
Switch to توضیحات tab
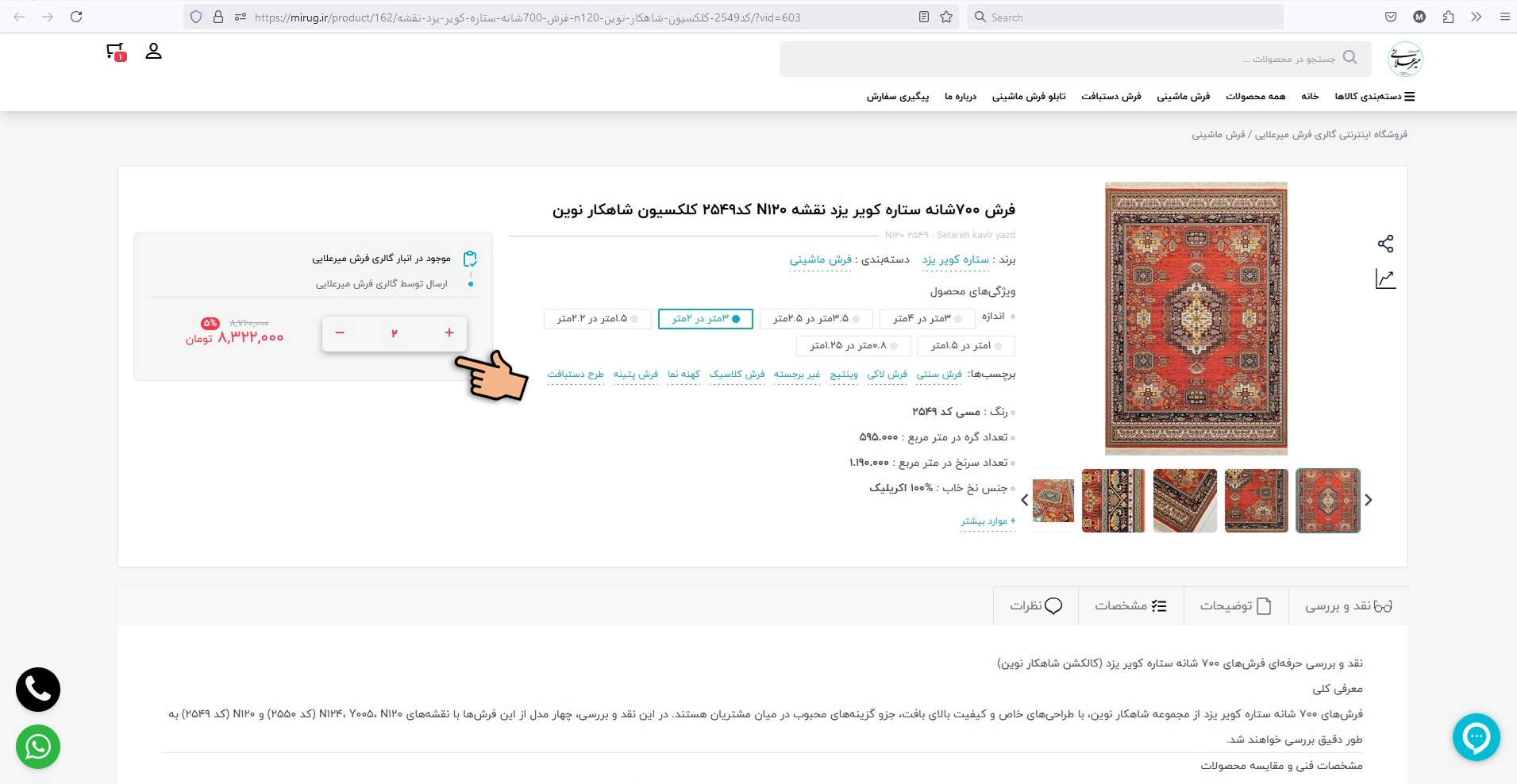click(1236, 606)
